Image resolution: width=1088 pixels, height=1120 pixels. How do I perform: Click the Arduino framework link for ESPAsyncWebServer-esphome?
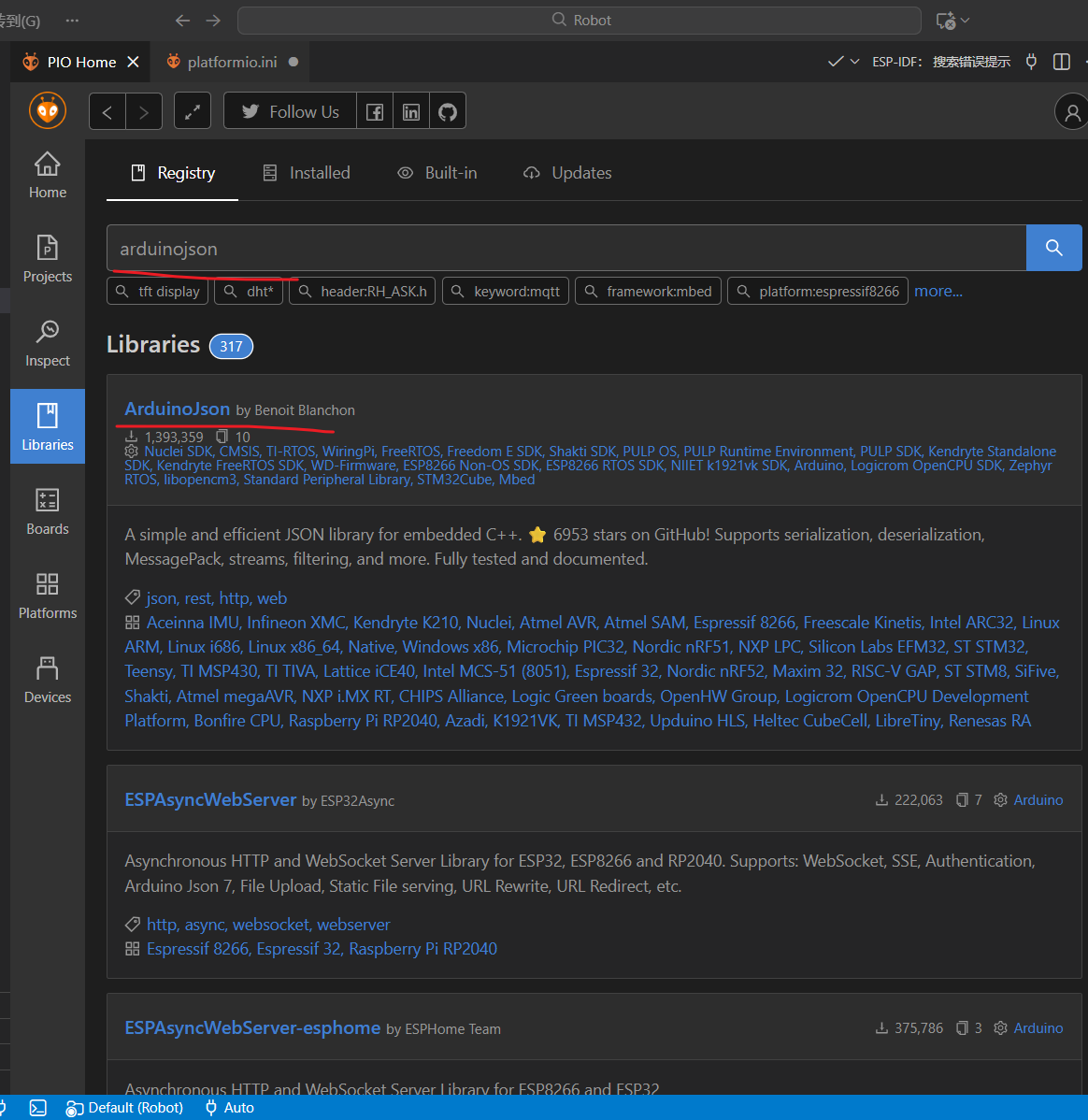click(1038, 1027)
